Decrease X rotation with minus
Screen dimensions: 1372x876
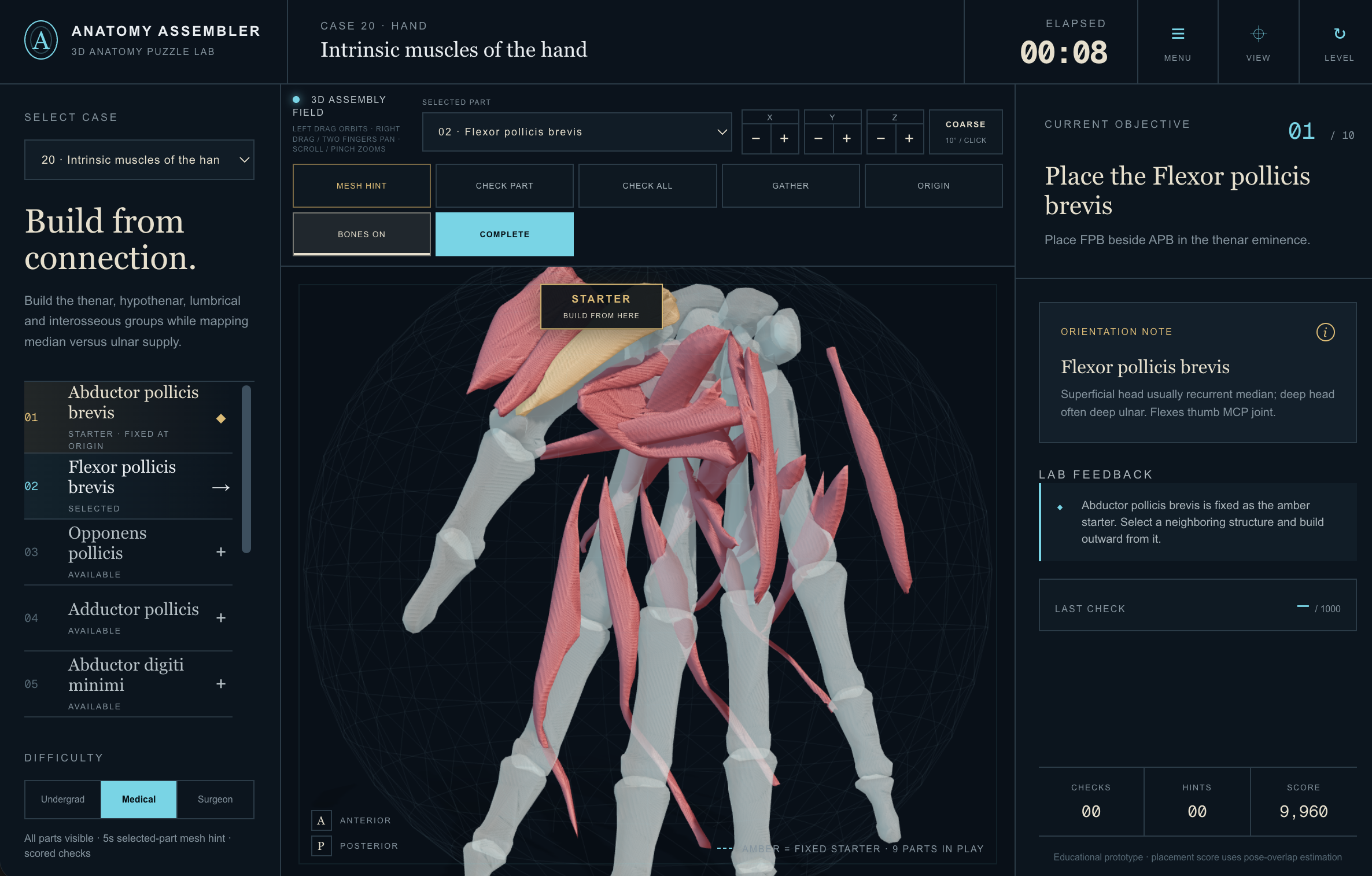tap(756, 139)
